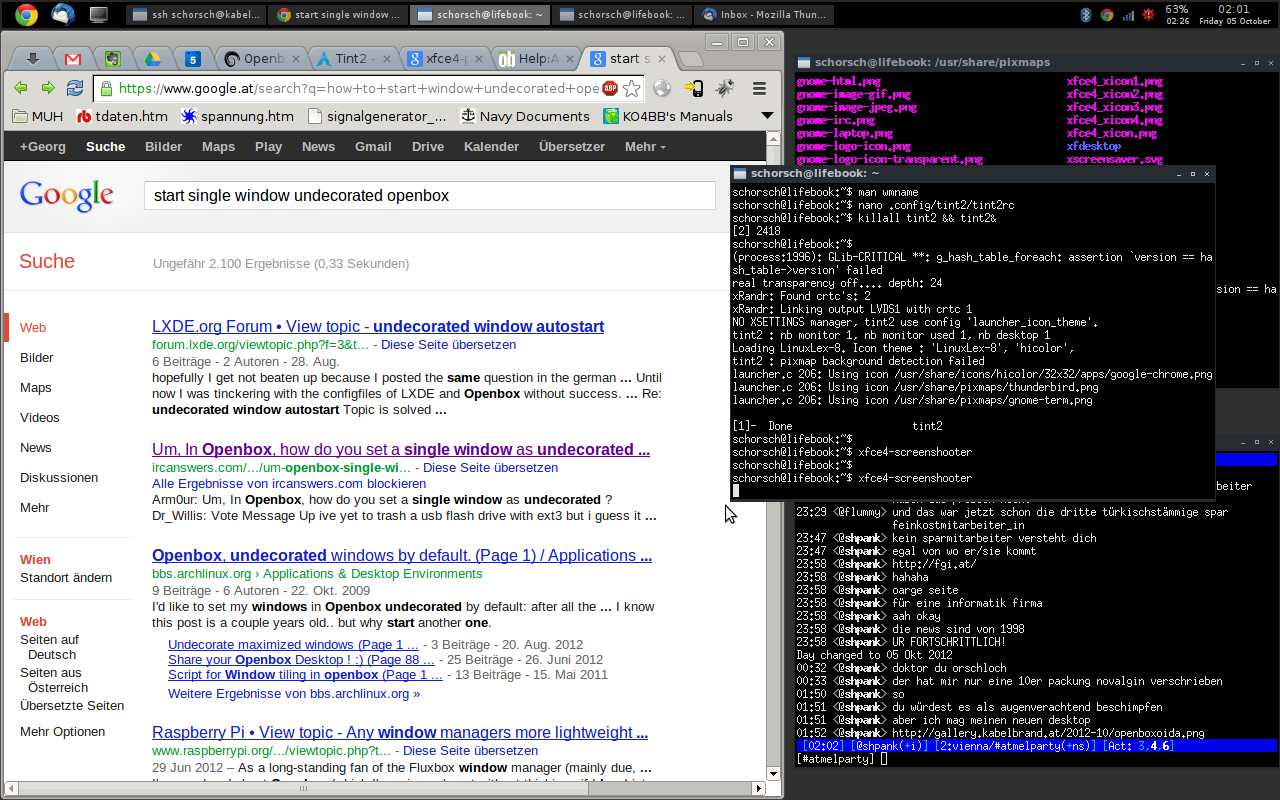Open the pinned Google Drive tab

[x=153, y=59]
